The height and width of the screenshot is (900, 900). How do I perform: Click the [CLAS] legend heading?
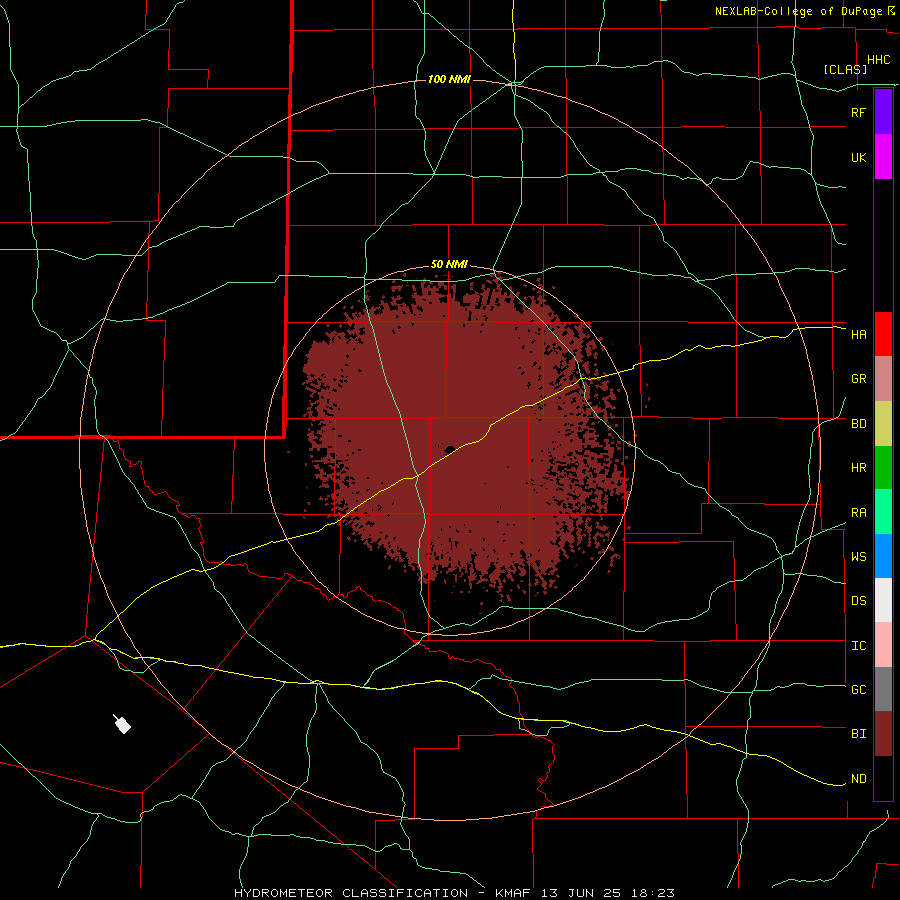tap(845, 69)
